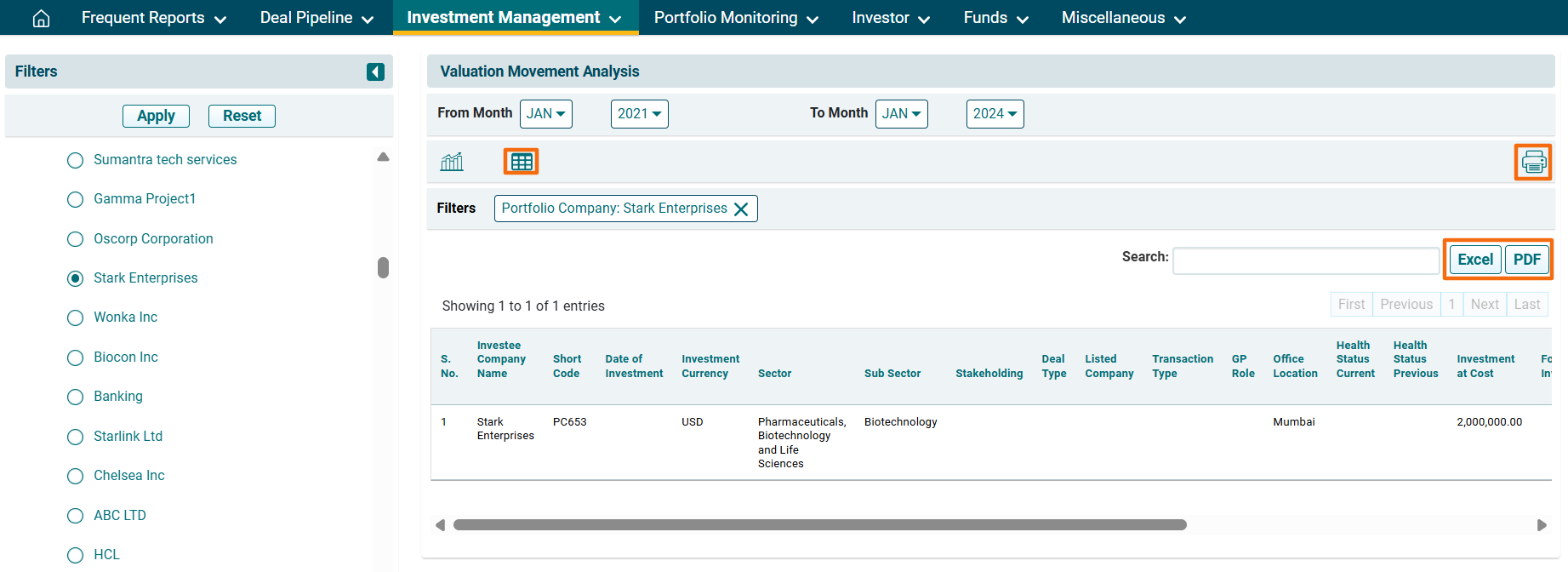The width and height of the screenshot is (1568, 572).
Task: Switch to chart view icon
Action: coord(452,162)
